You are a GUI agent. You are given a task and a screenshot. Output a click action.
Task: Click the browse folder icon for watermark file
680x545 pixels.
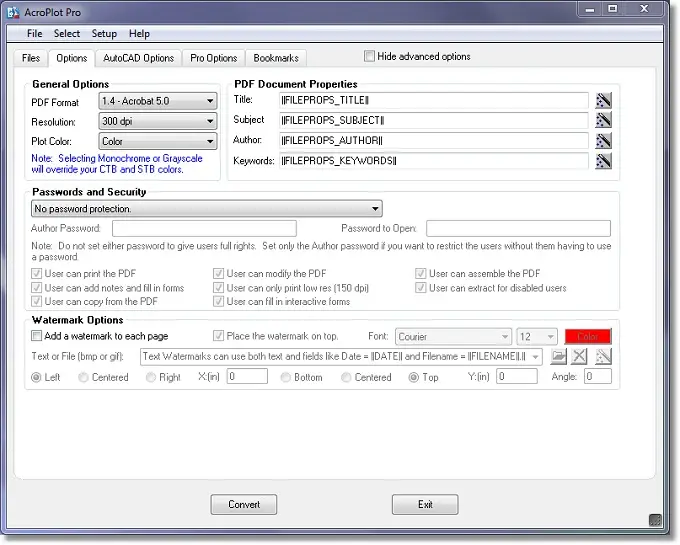click(559, 356)
